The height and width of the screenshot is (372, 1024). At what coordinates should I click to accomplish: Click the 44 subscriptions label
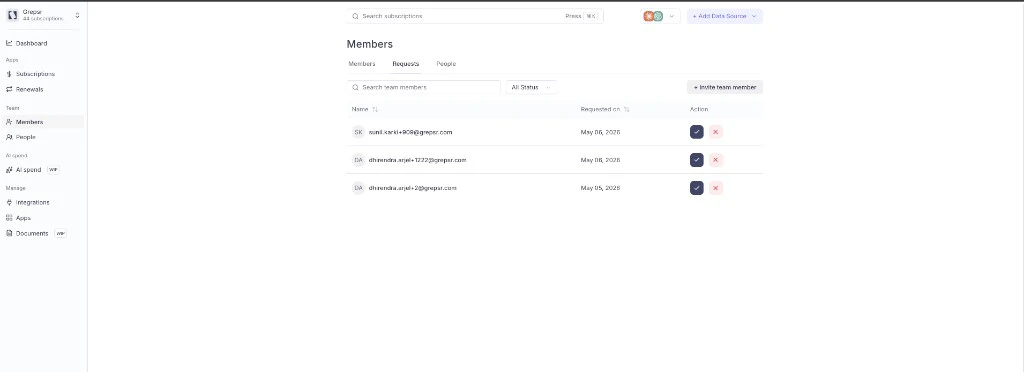tap(43, 19)
